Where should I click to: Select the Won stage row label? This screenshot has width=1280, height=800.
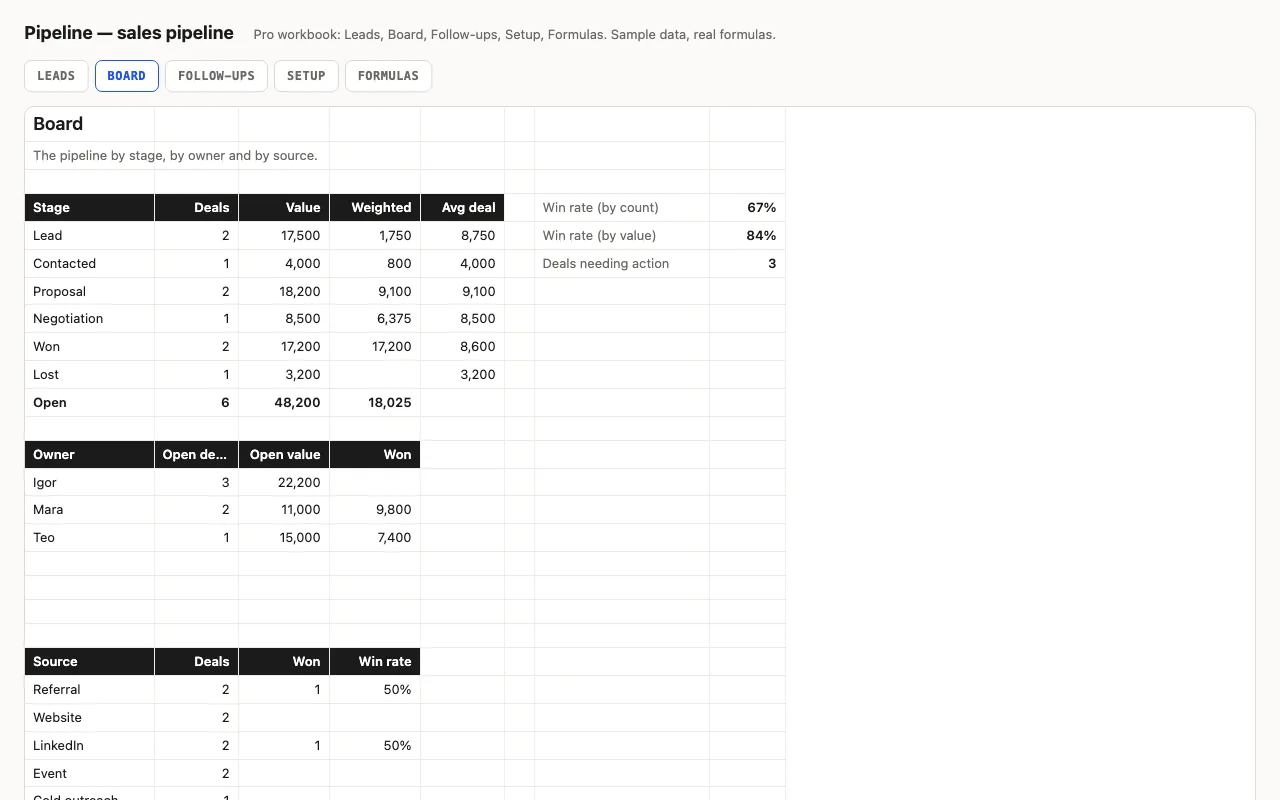click(x=90, y=347)
